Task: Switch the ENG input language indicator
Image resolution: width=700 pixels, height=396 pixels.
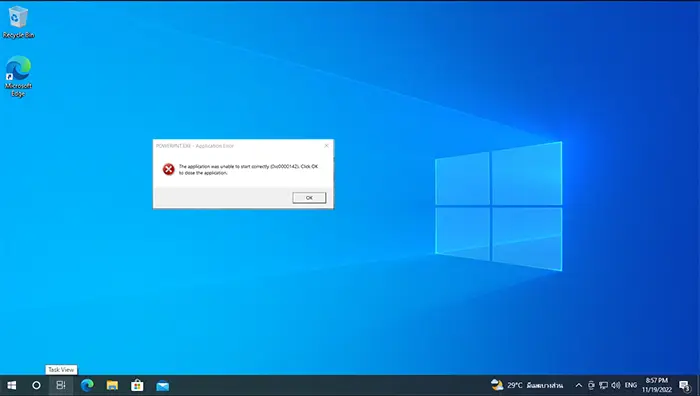Action: (x=631, y=385)
